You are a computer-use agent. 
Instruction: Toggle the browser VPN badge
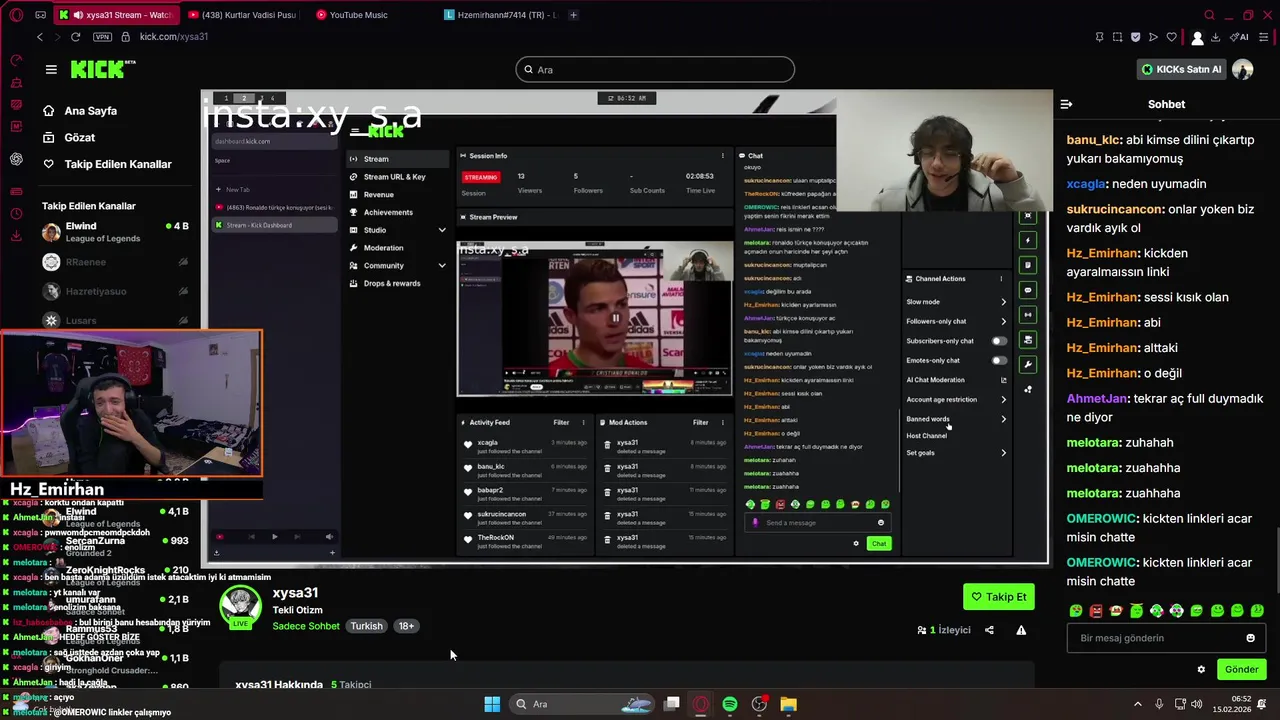102,37
